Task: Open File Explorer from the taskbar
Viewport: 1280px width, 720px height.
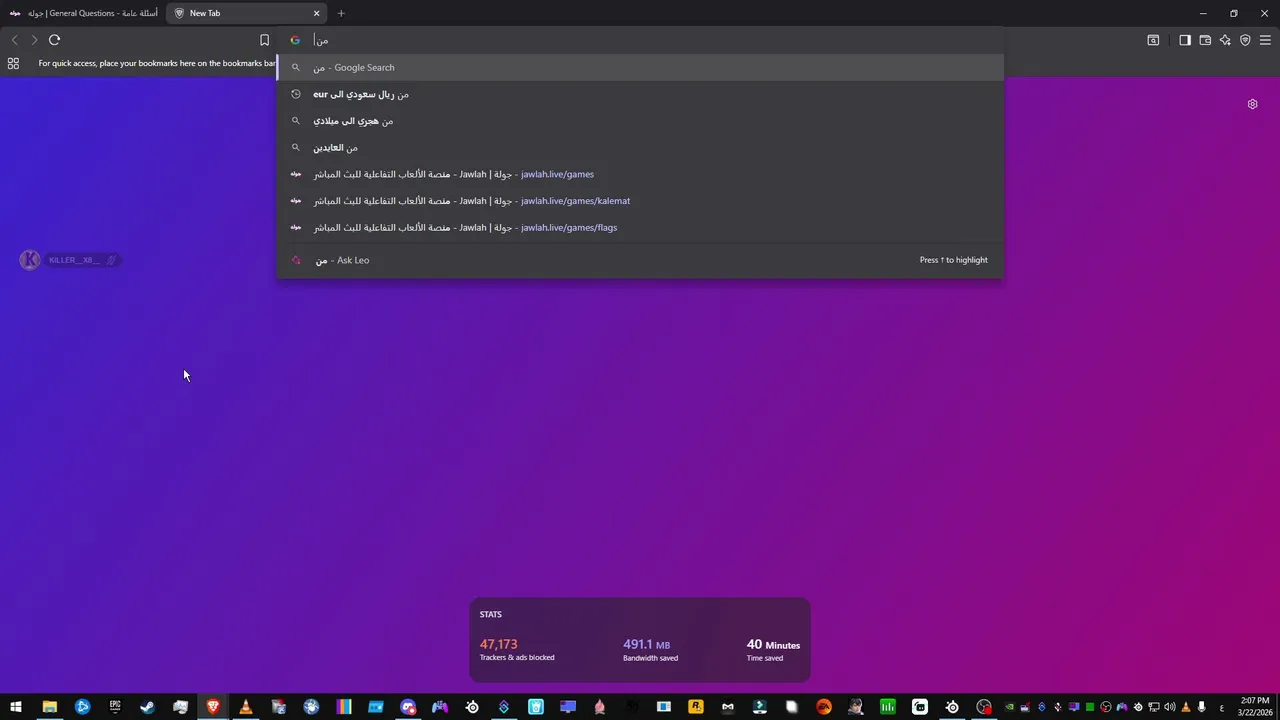Action: pos(49,707)
